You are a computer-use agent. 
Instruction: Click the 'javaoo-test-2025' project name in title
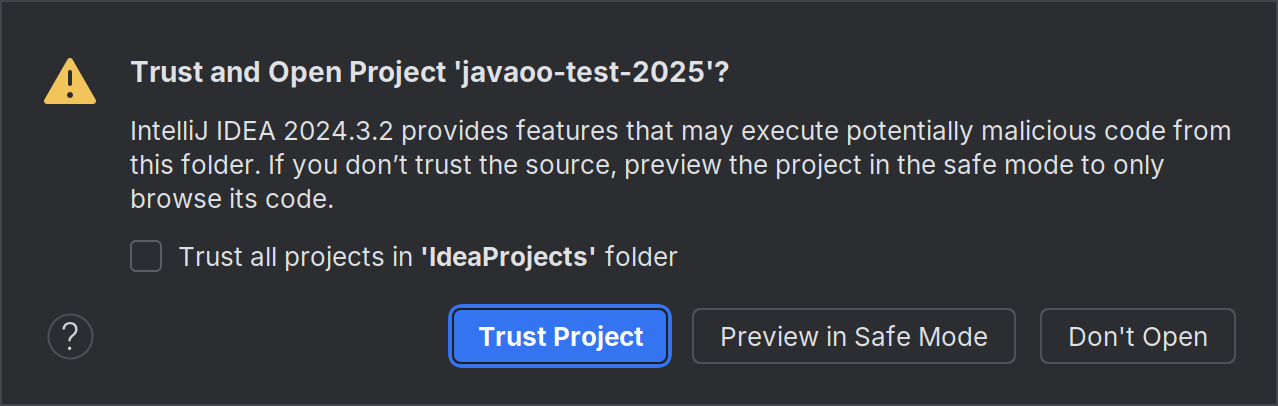[x=582, y=74]
